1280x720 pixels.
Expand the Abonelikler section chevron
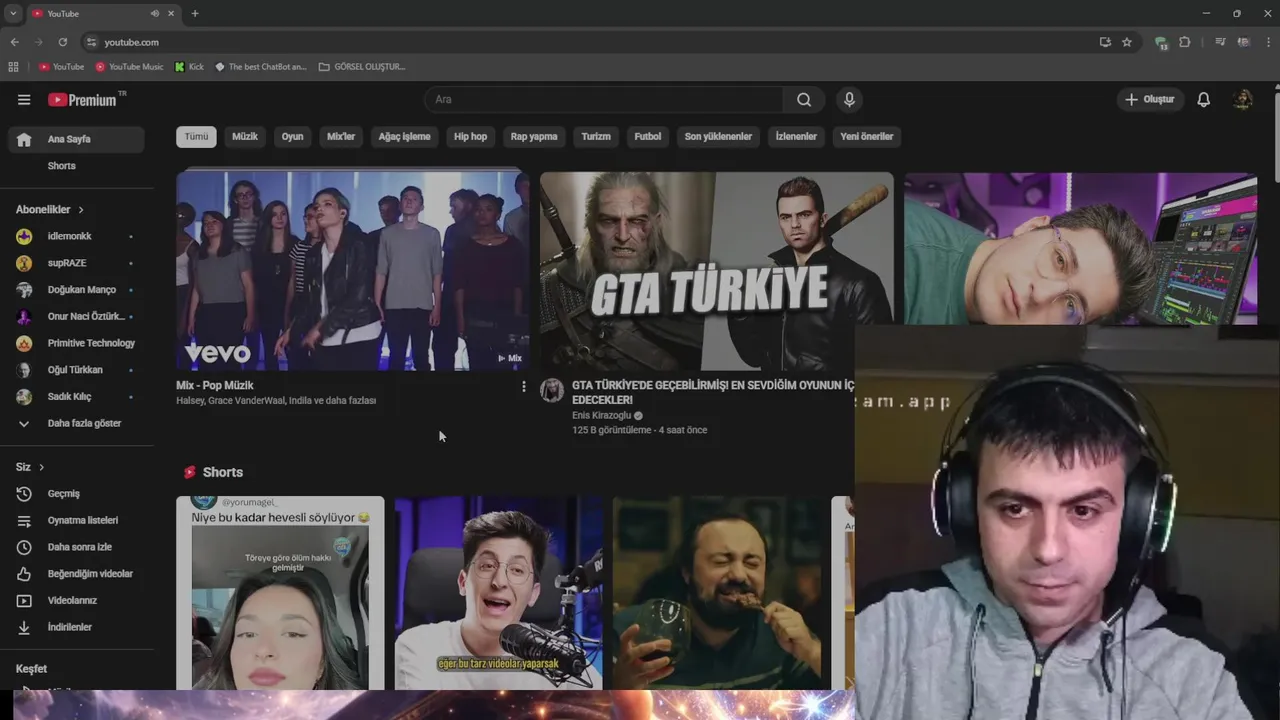[x=81, y=210]
